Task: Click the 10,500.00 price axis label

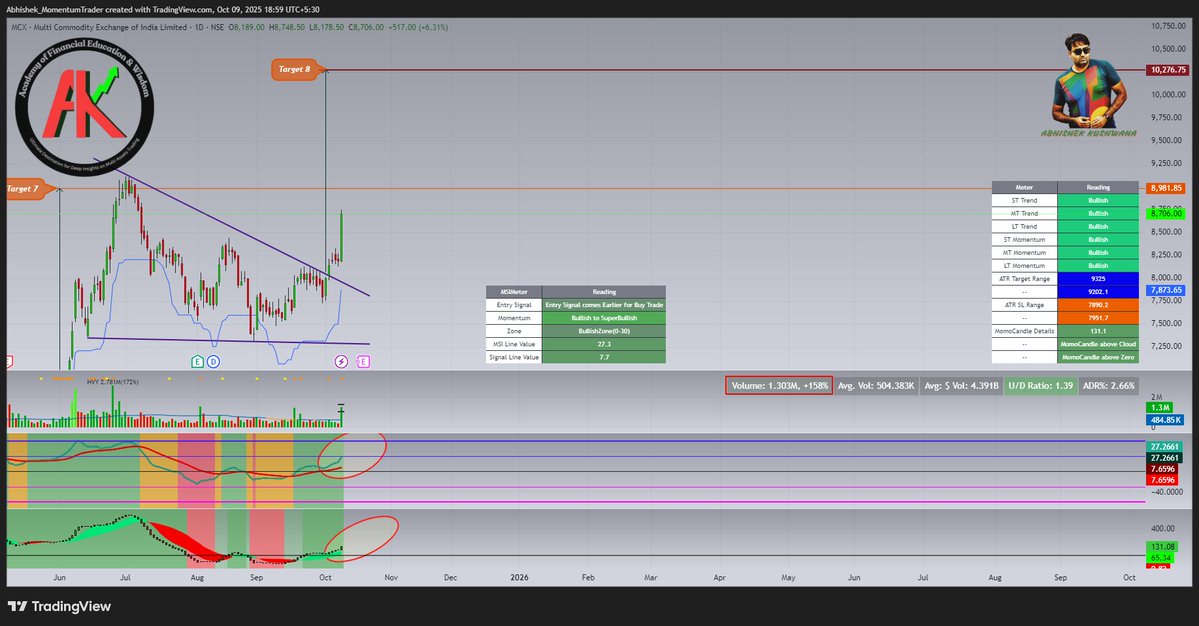Action: tap(1168, 49)
